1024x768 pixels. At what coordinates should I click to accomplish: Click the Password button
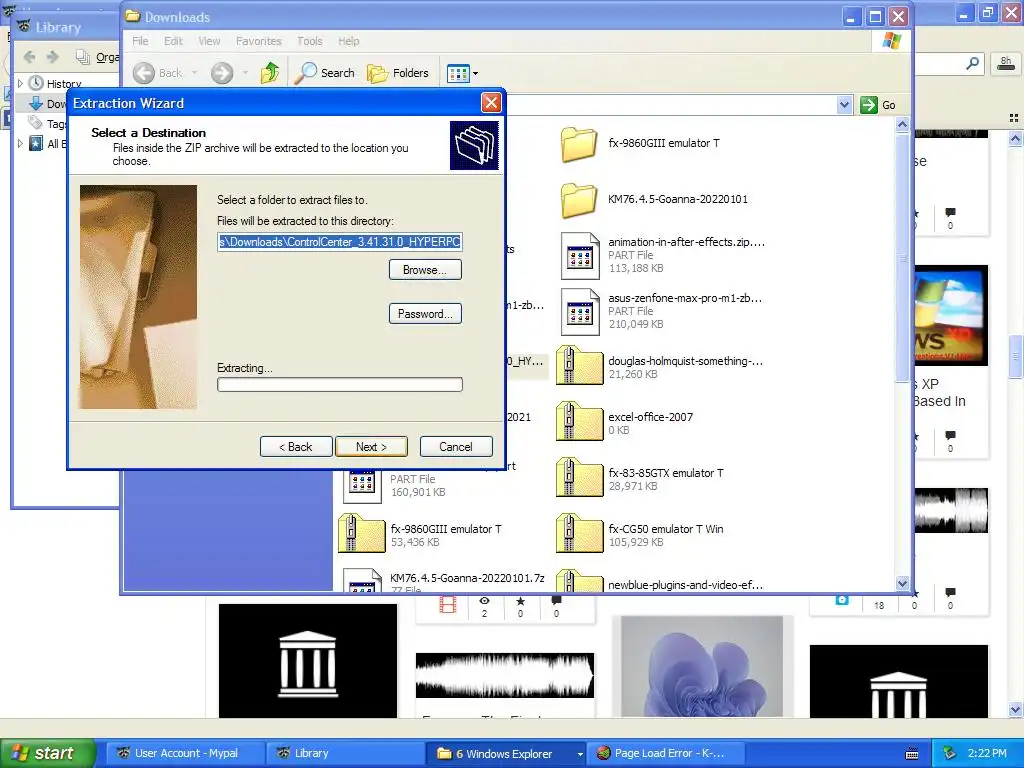(x=425, y=313)
